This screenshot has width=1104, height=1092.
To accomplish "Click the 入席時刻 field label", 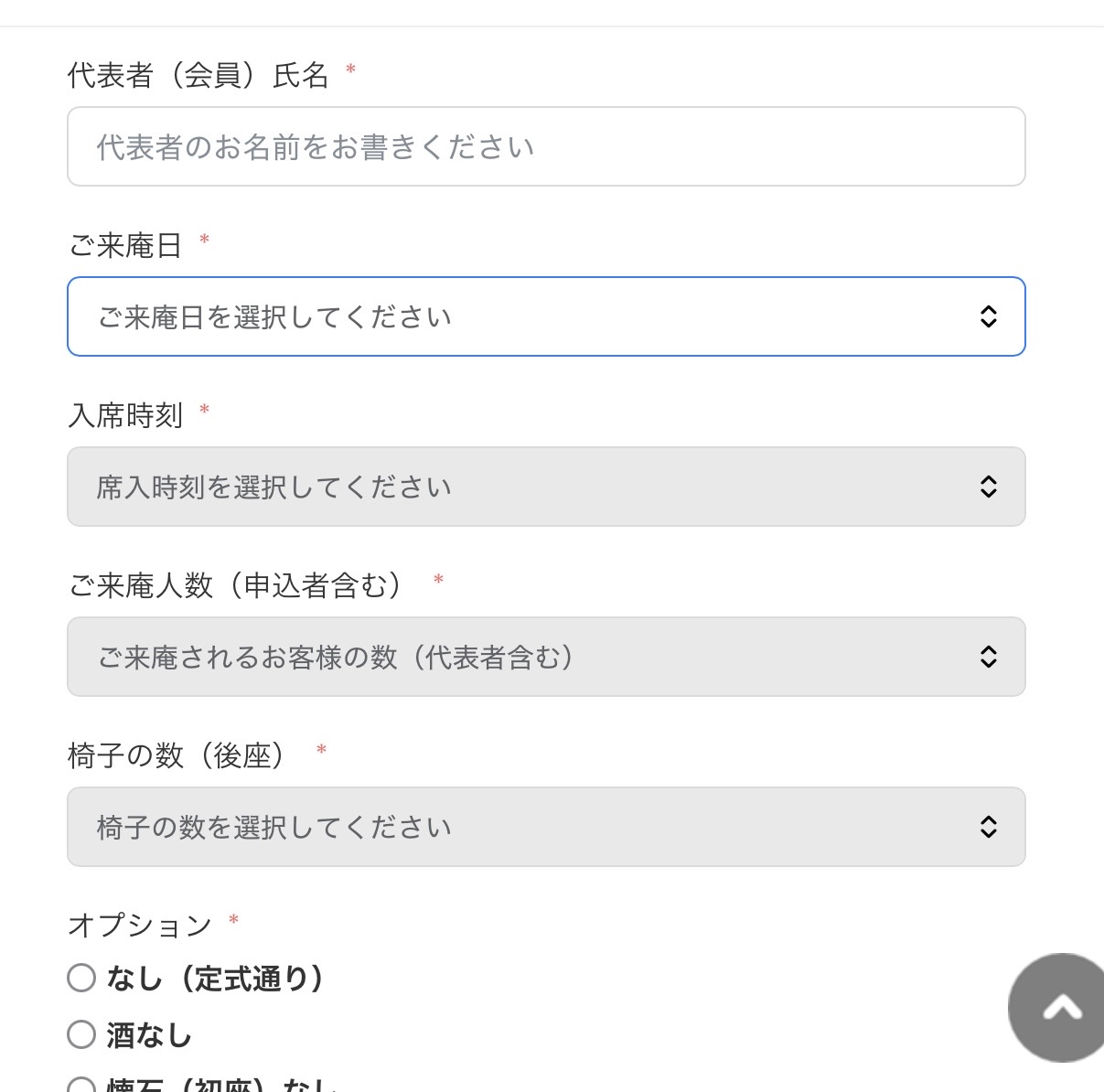I will (x=126, y=415).
